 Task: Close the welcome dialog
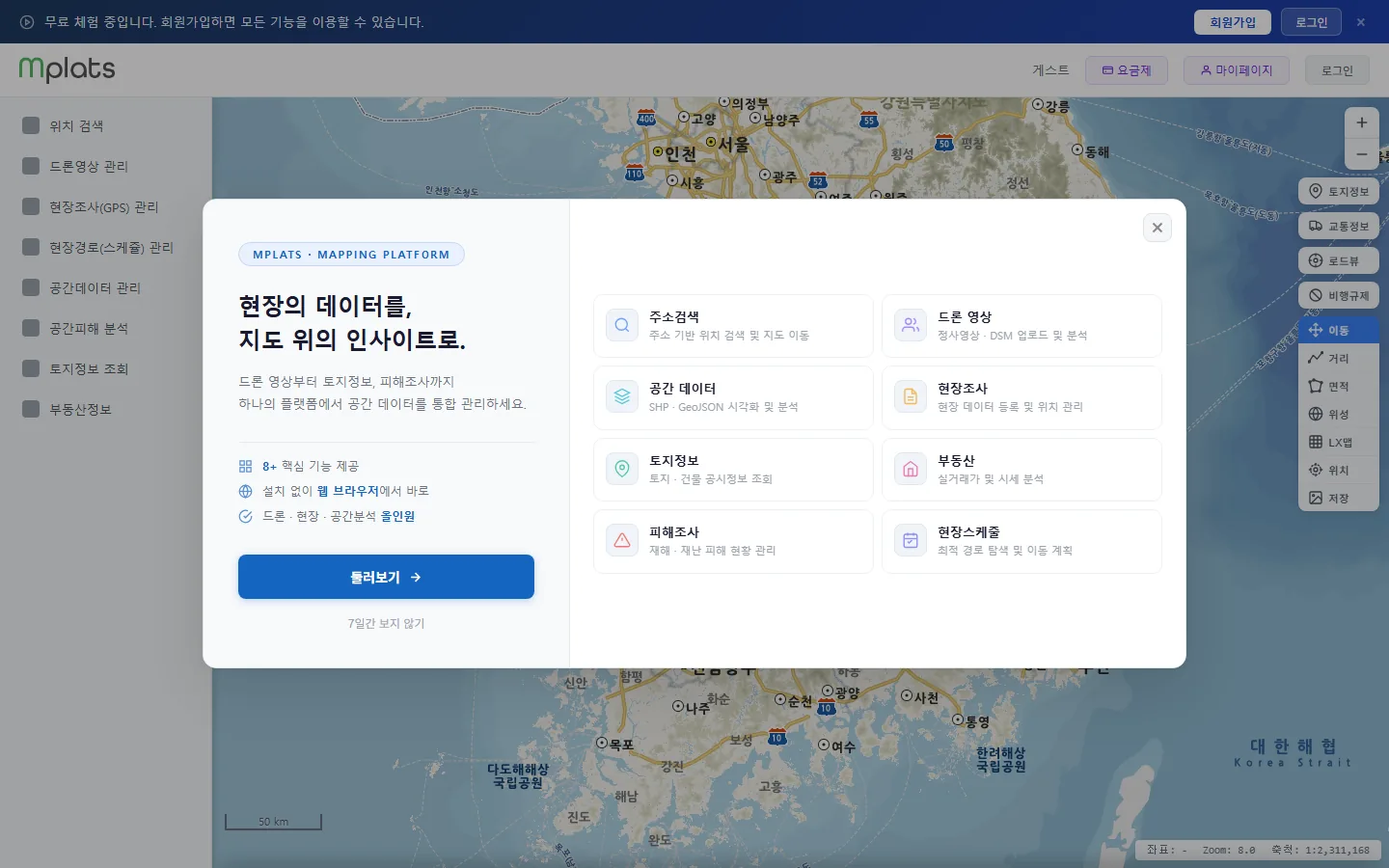(1157, 228)
